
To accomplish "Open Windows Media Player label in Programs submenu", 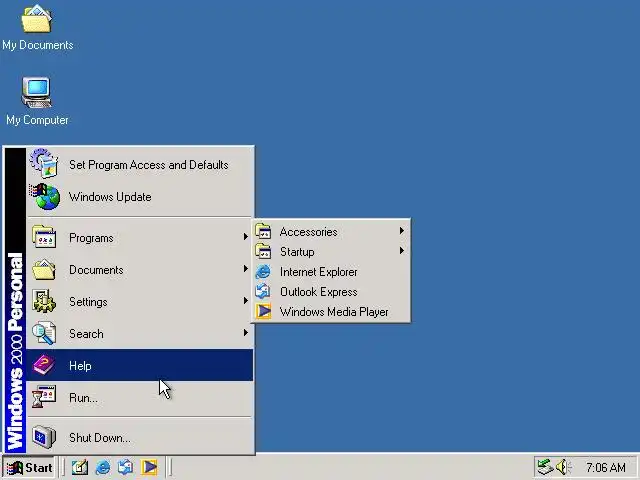I will pyautogui.click(x=334, y=312).
